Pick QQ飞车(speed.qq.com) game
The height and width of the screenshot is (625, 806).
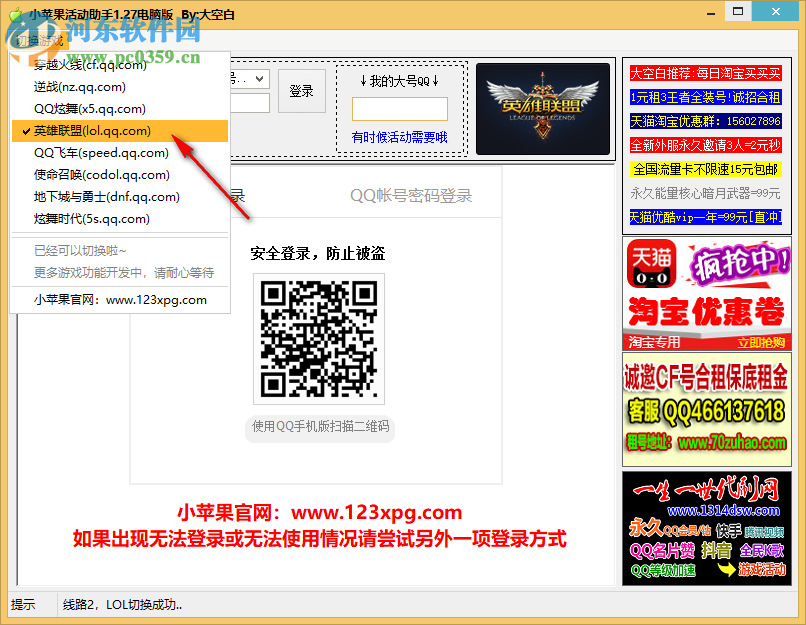[120, 153]
